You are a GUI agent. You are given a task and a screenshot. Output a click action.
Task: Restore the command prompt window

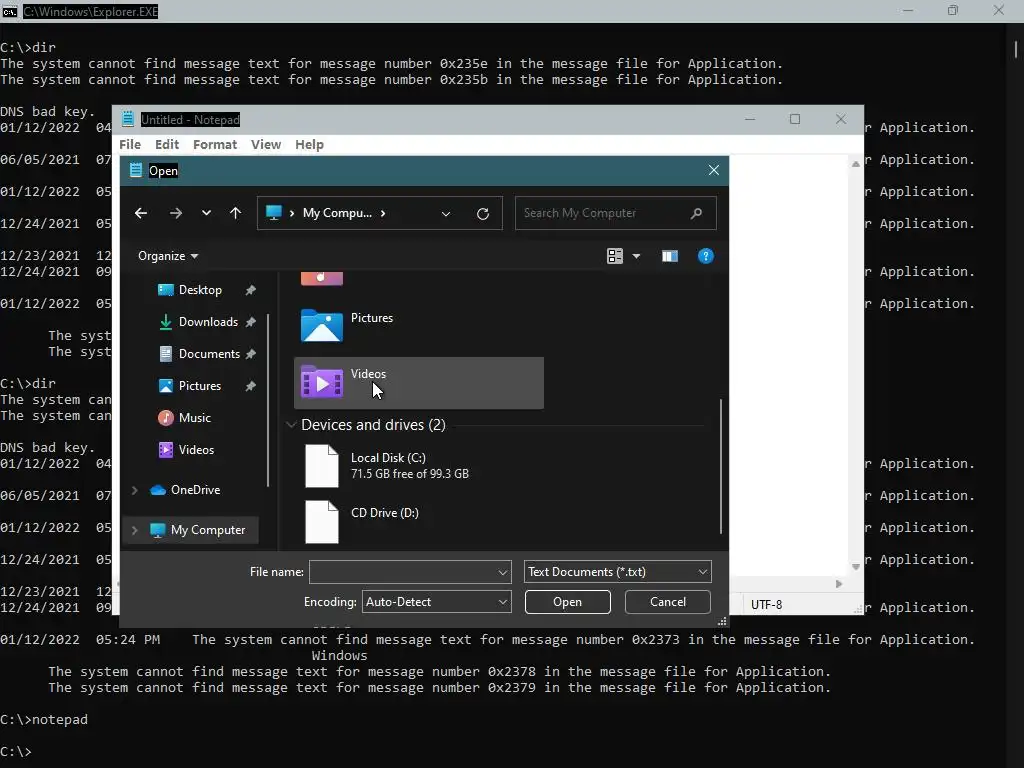pos(953,10)
